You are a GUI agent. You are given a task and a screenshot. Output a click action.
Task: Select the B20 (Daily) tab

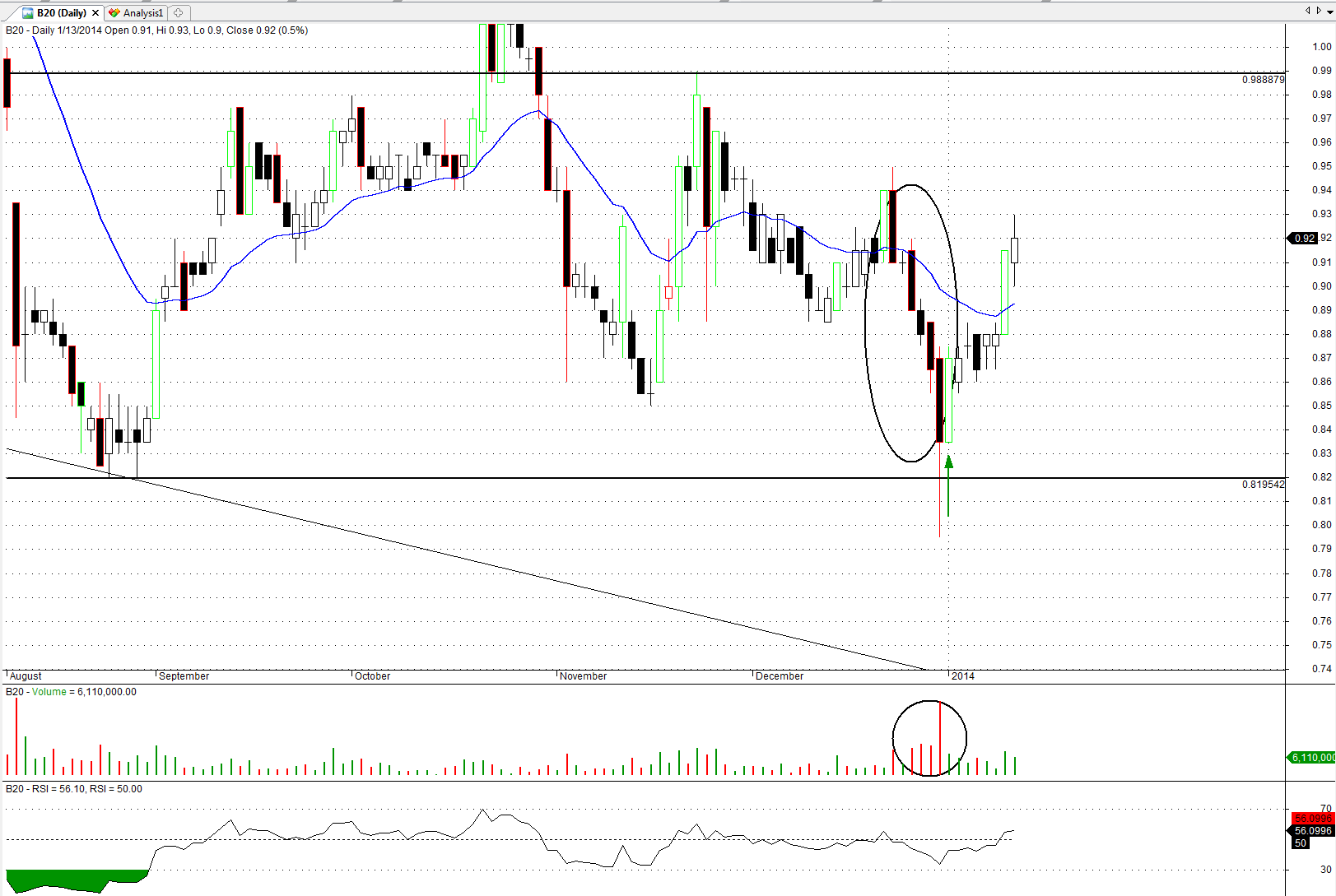(62, 13)
